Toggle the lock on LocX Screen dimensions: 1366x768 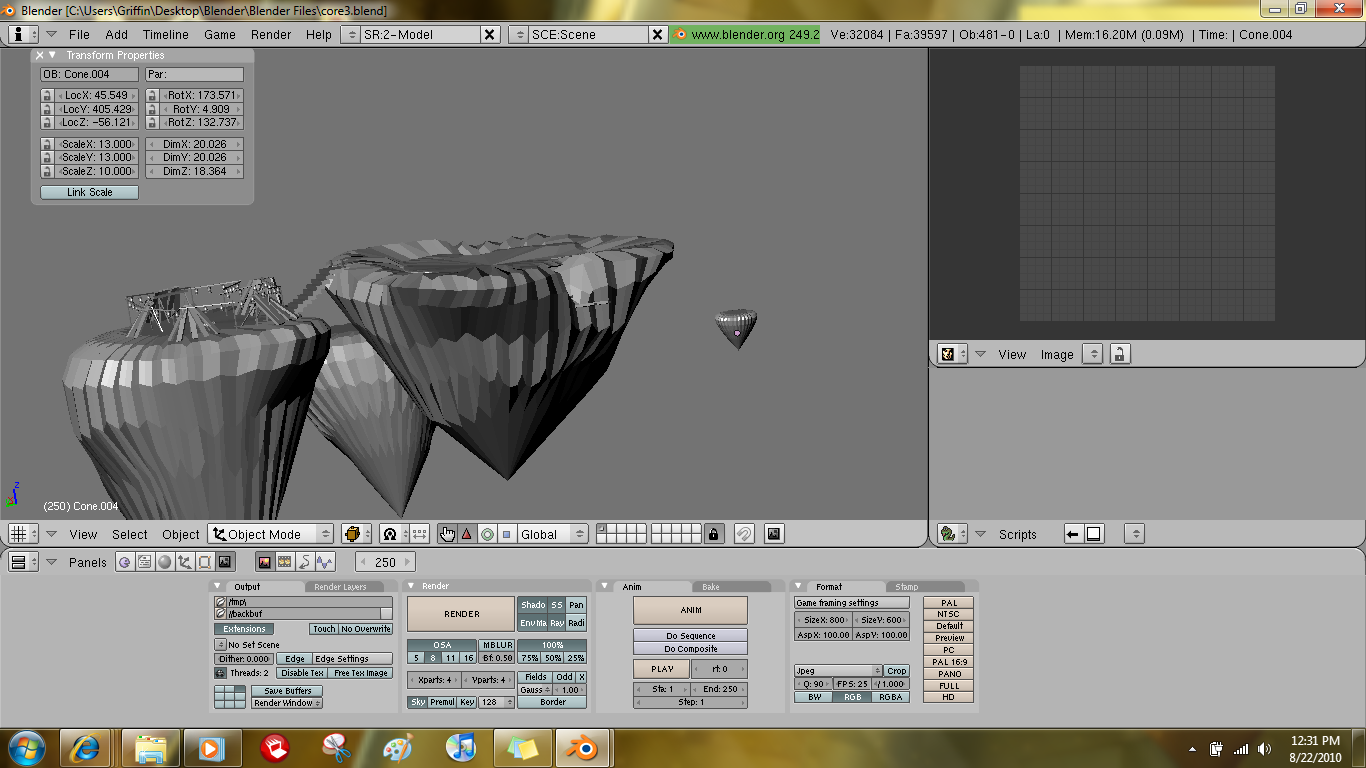(x=46, y=95)
